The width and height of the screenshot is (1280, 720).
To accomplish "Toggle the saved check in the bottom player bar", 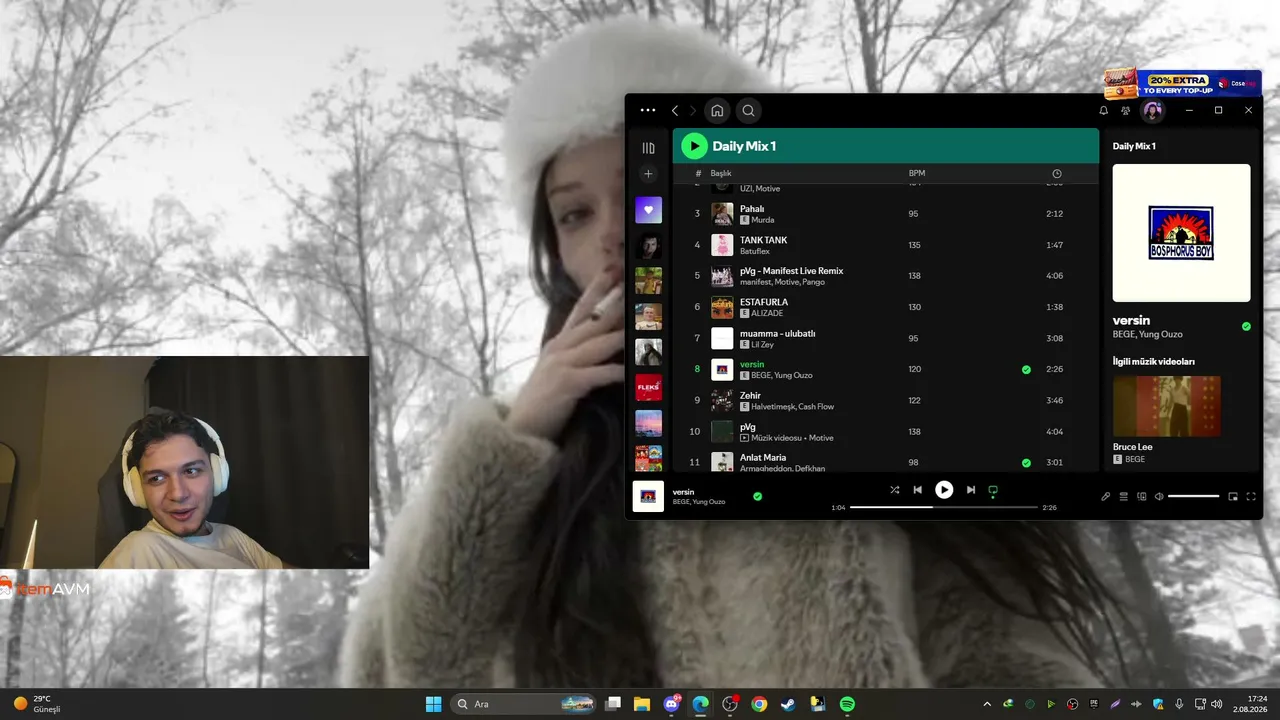I will point(757,496).
